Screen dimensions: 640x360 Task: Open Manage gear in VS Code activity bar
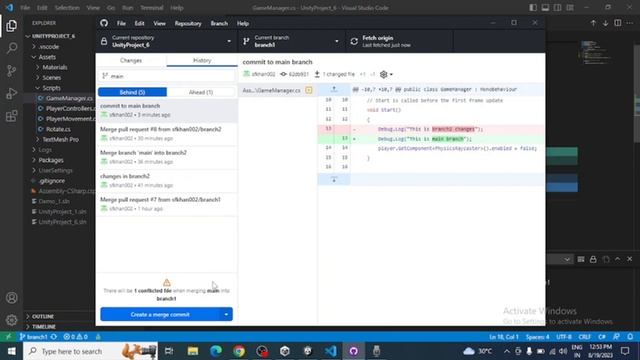(11, 320)
